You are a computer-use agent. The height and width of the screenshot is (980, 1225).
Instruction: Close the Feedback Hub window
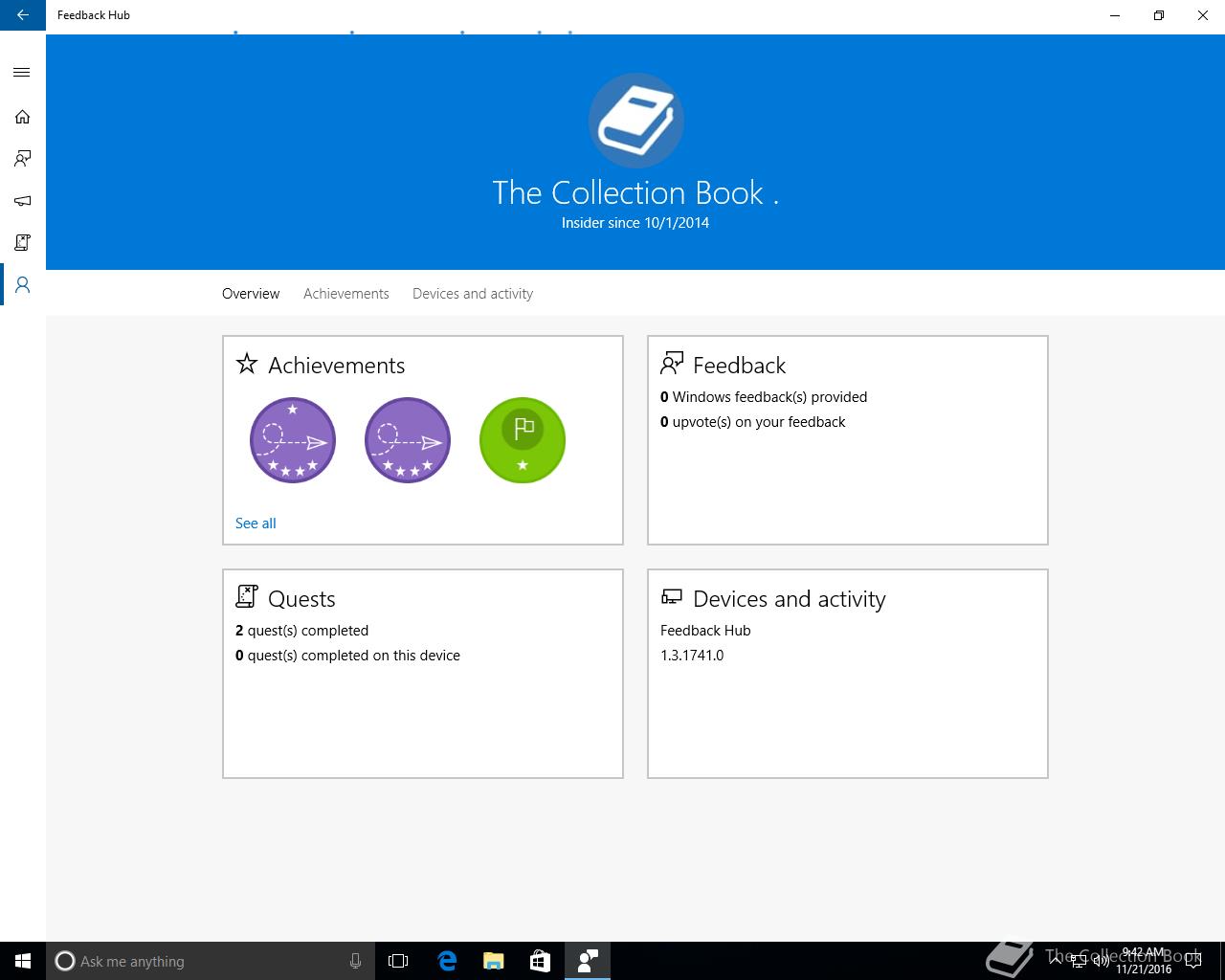1203,15
